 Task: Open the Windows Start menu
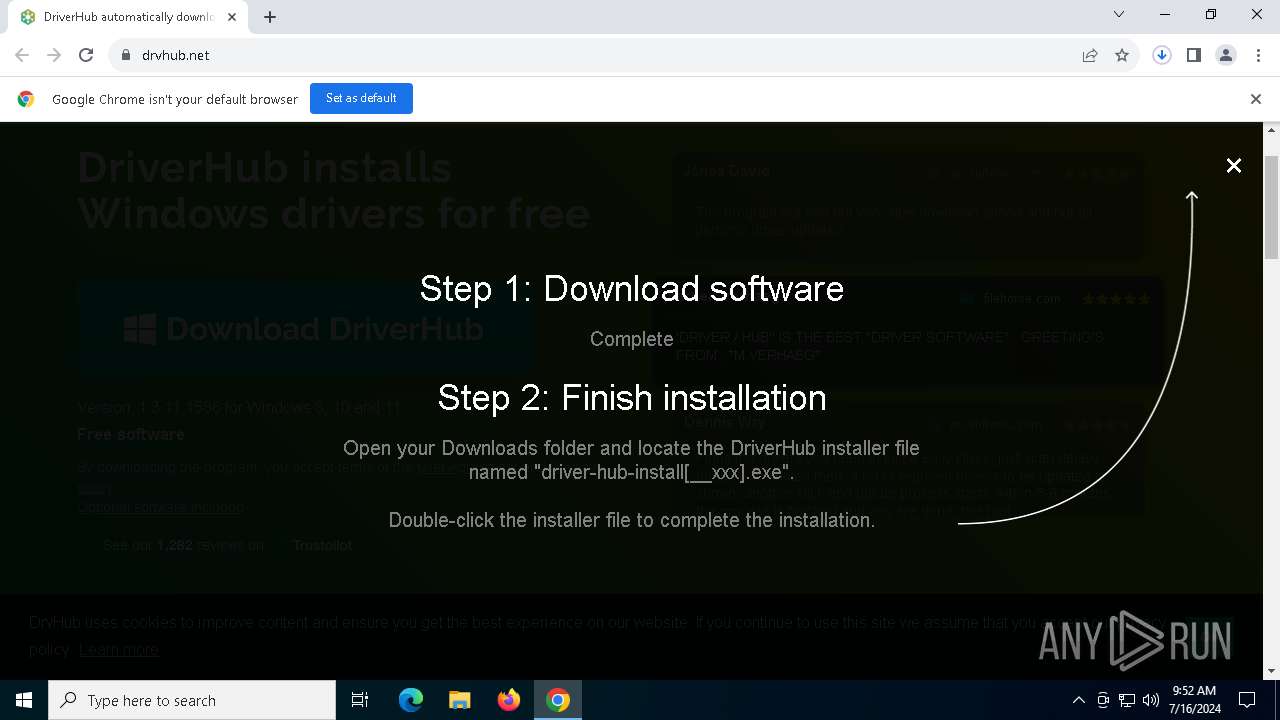tap(24, 700)
